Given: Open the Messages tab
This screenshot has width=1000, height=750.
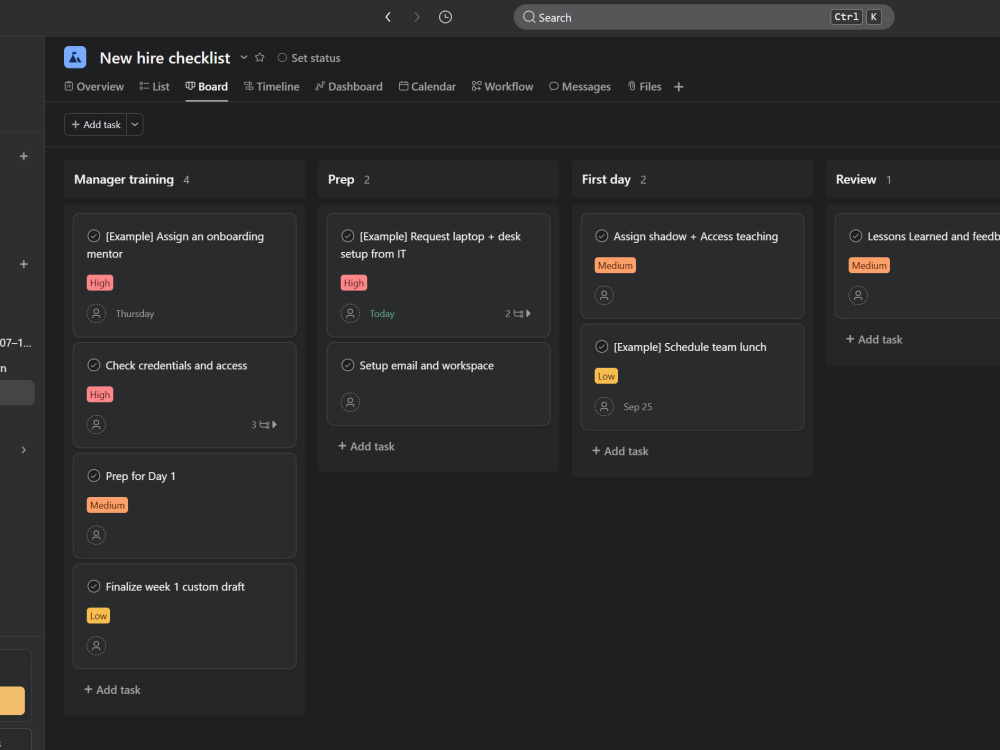Looking at the screenshot, I should click(x=580, y=87).
